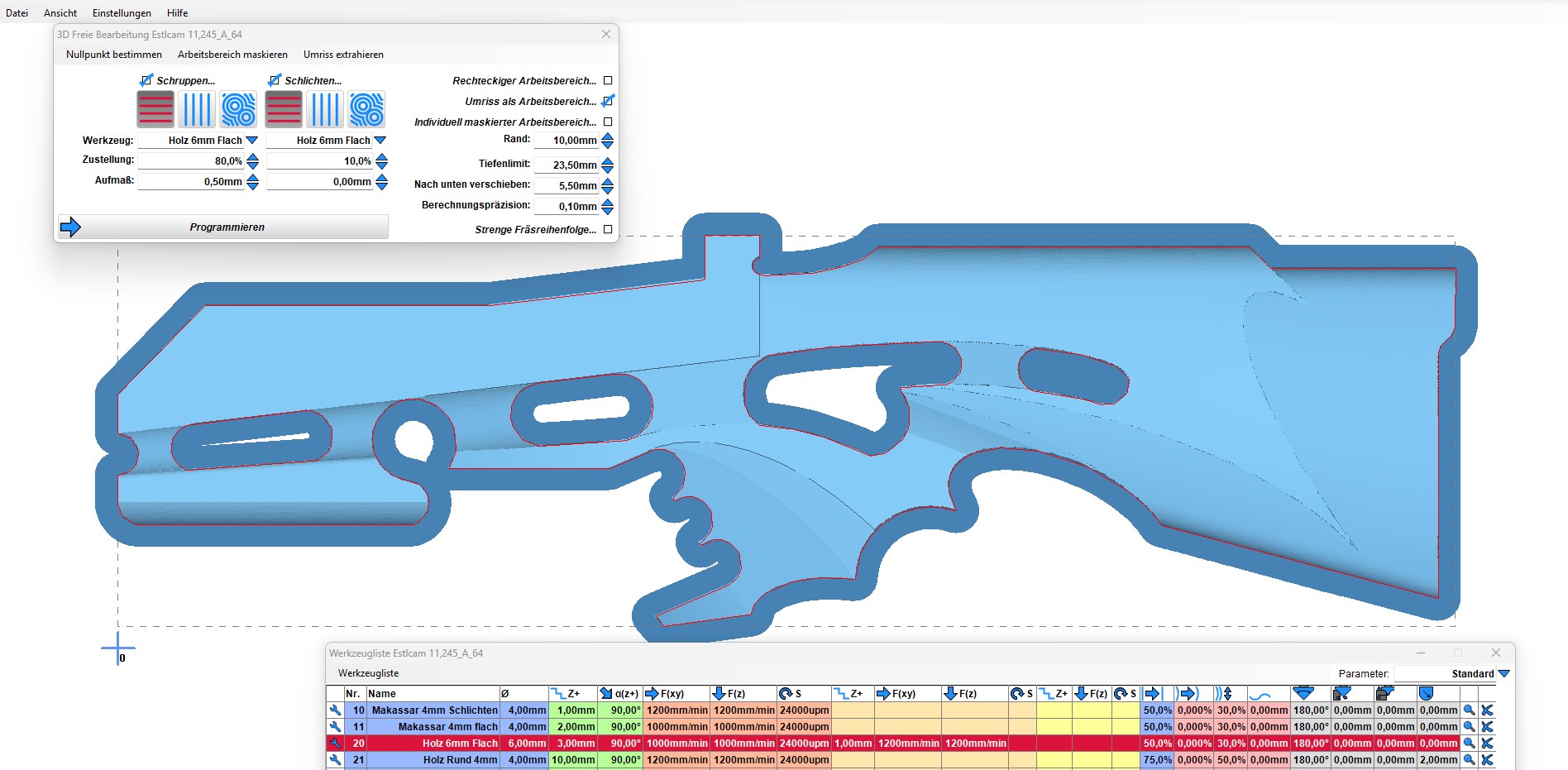This screenshot has height=770, width=1568.
Task: Click Umriss extrahieren
Action: [x=343, y=55]
